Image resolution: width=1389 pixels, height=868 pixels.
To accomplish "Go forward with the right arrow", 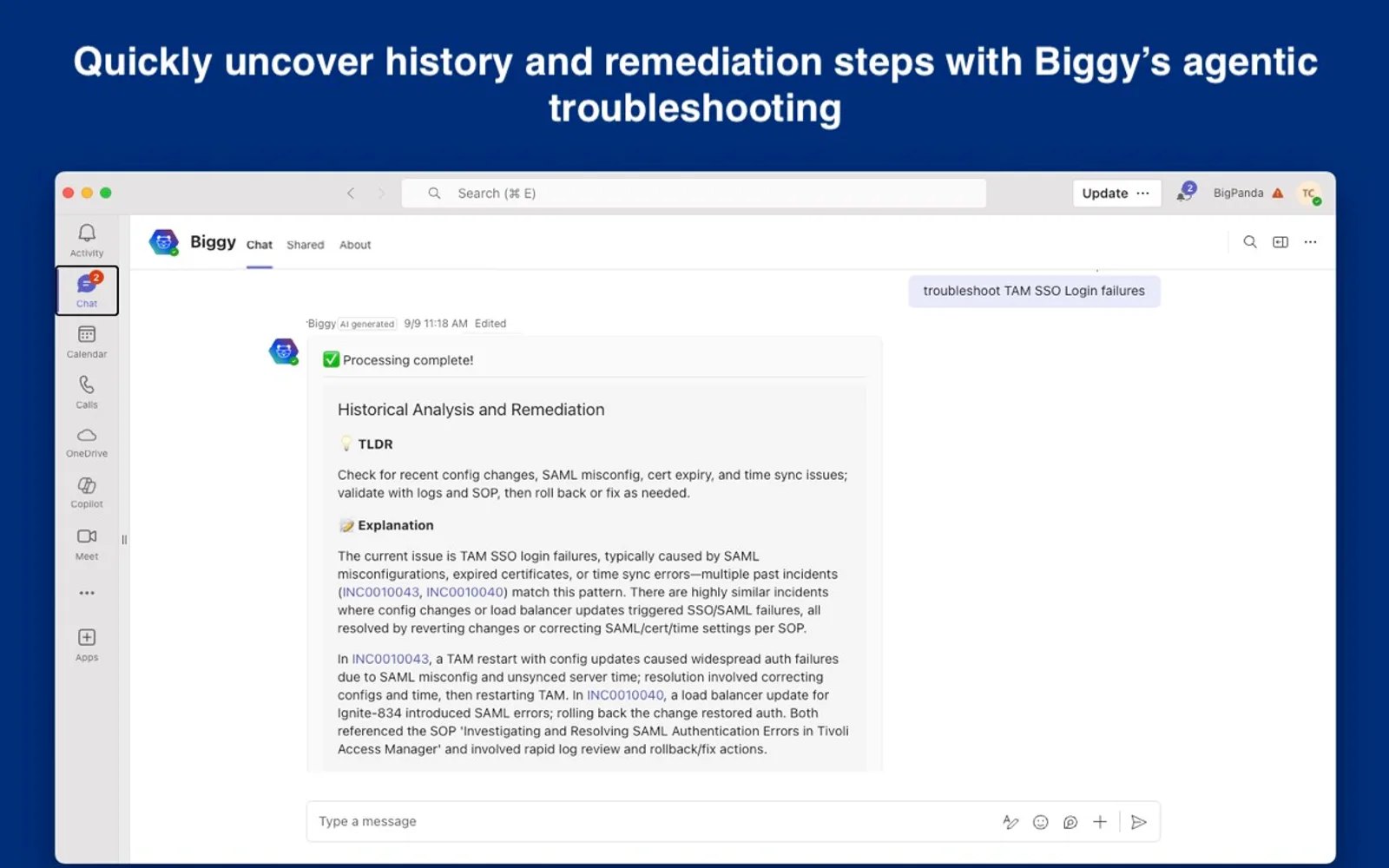I will [380, 194].
